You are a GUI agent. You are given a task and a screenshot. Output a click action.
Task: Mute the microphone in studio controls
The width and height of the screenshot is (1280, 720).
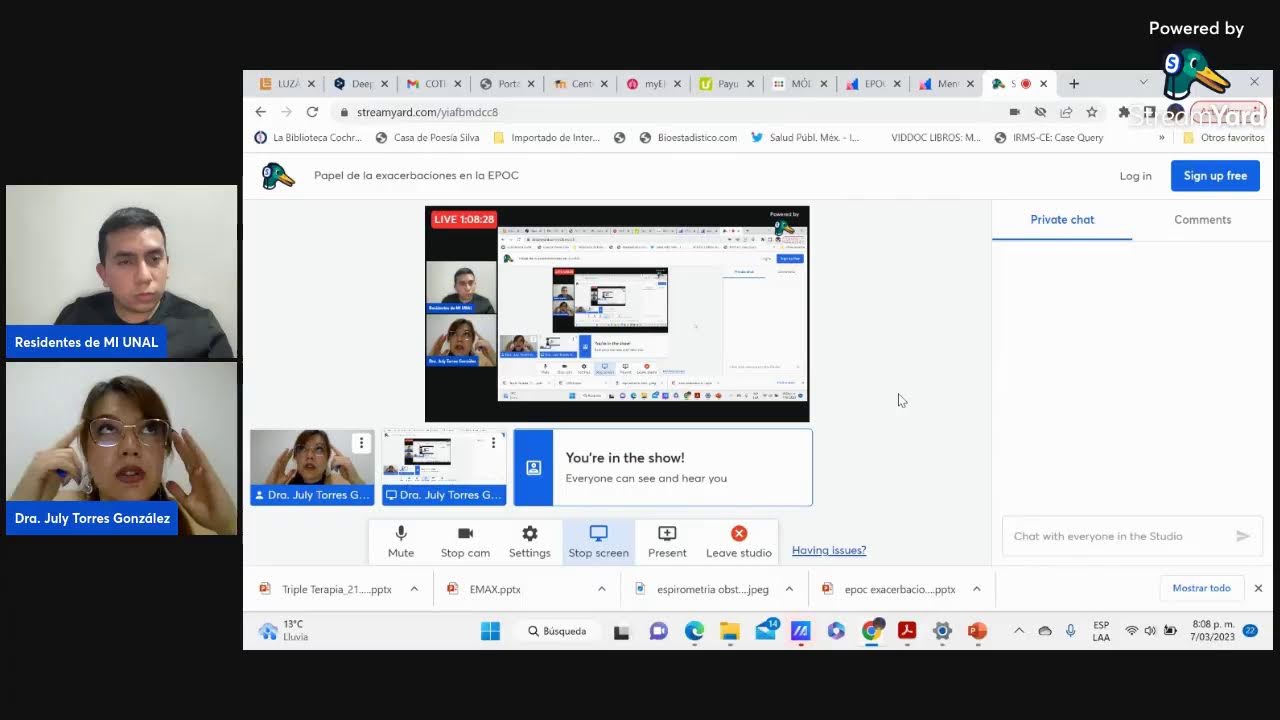click(401, 541)
